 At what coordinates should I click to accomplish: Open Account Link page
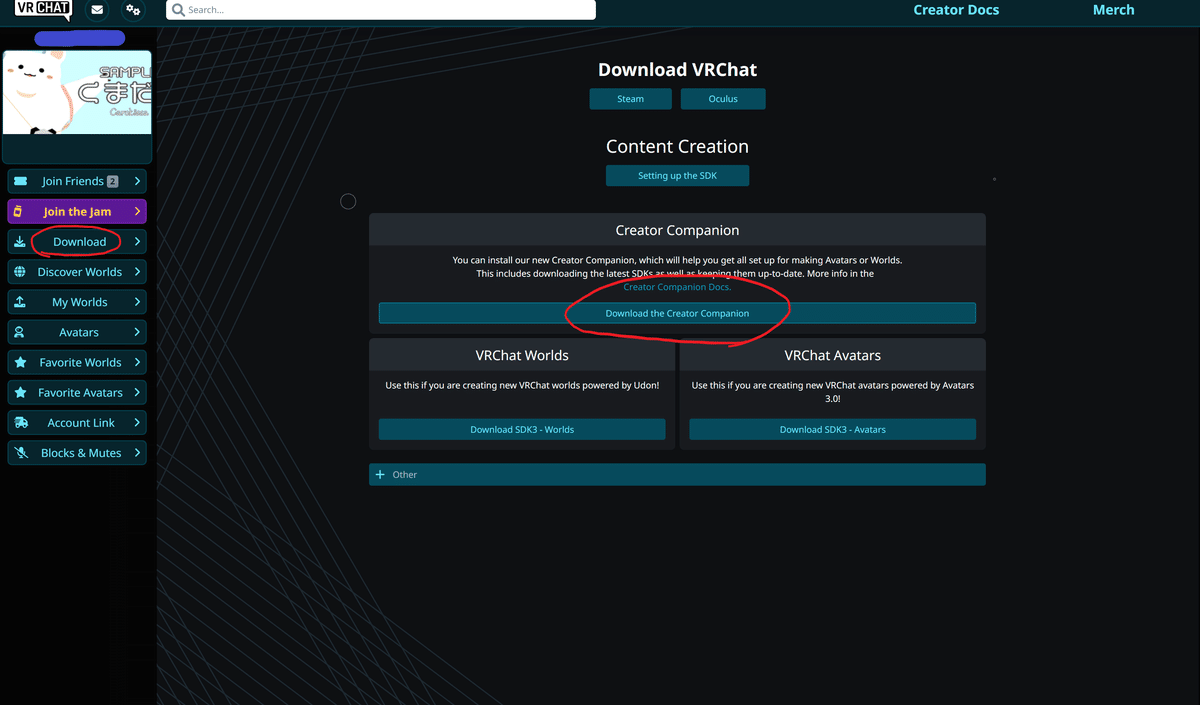[x=77, y=422]
